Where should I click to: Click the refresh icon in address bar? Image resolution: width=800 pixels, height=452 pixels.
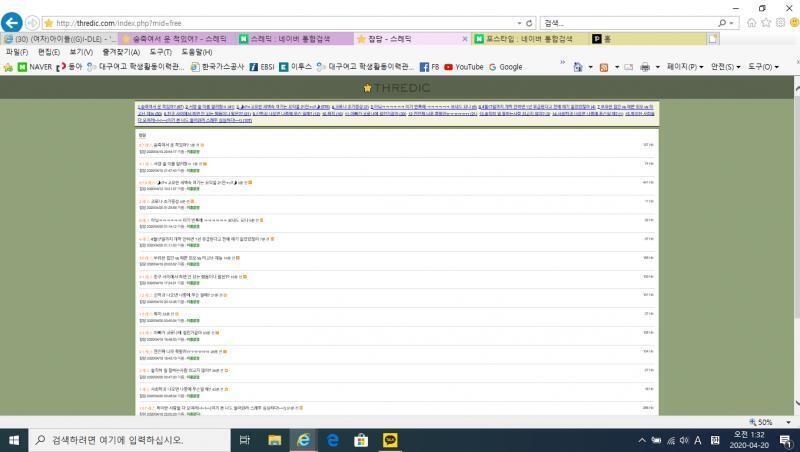(529, 23)
